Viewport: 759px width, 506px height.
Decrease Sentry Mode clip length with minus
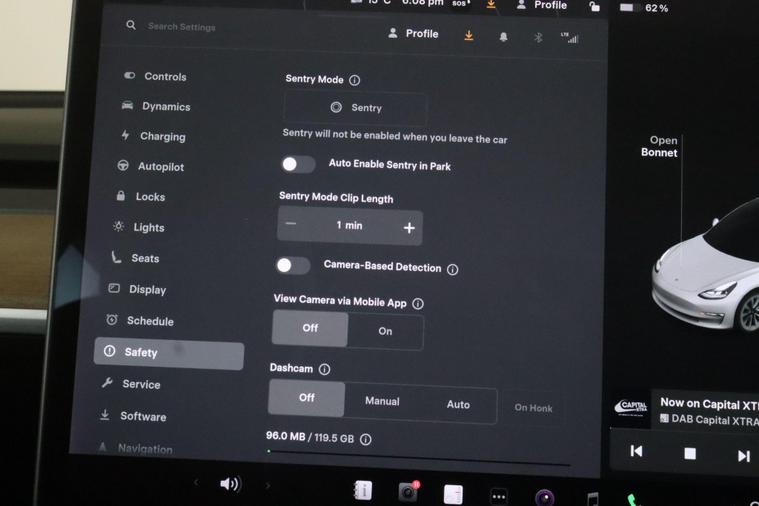click(x=291, y=224)
